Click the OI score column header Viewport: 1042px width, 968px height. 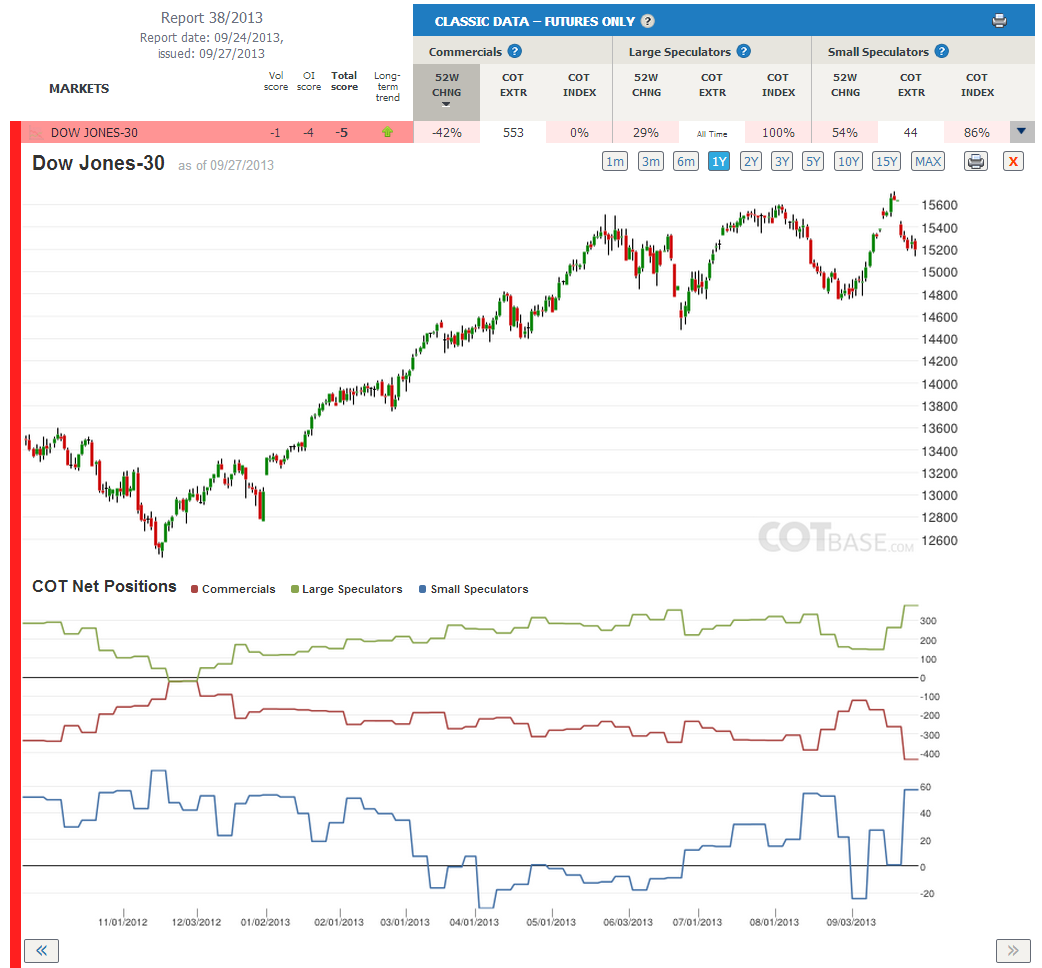[309, 81]
